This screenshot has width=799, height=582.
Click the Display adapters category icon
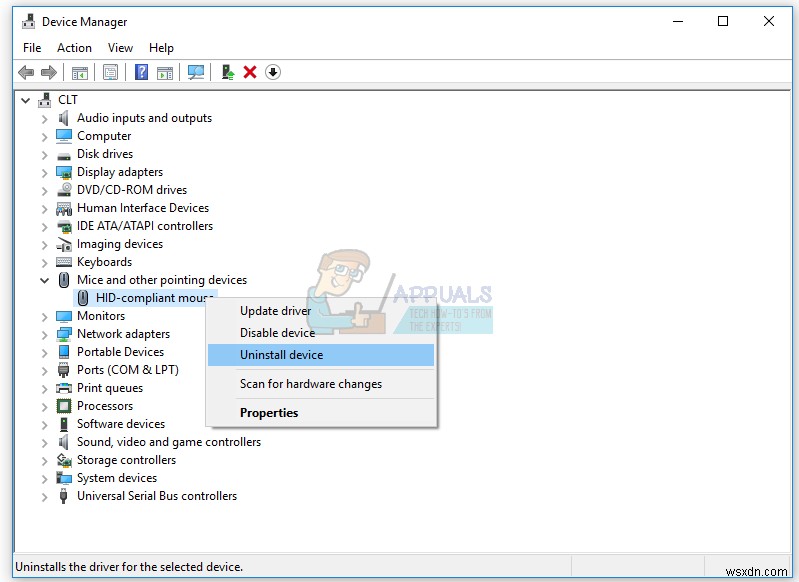(64, 172)
